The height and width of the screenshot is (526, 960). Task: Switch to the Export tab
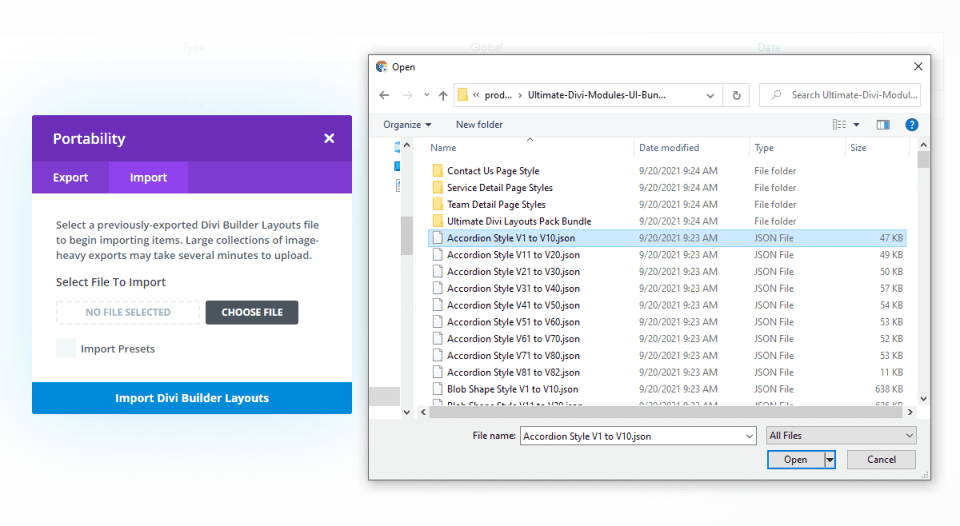point(70,178)
